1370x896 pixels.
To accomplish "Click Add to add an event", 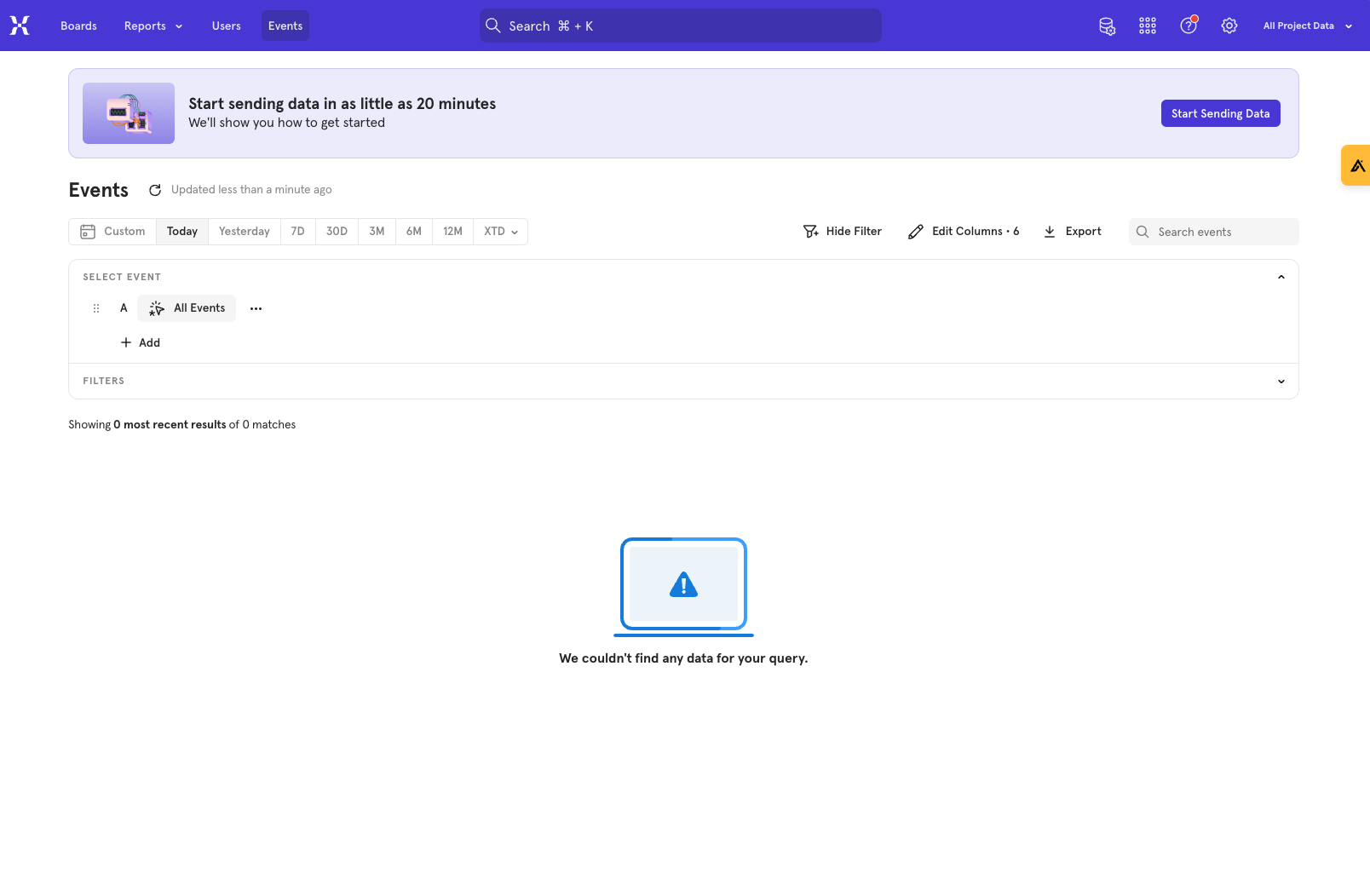I will coord(141,342).
